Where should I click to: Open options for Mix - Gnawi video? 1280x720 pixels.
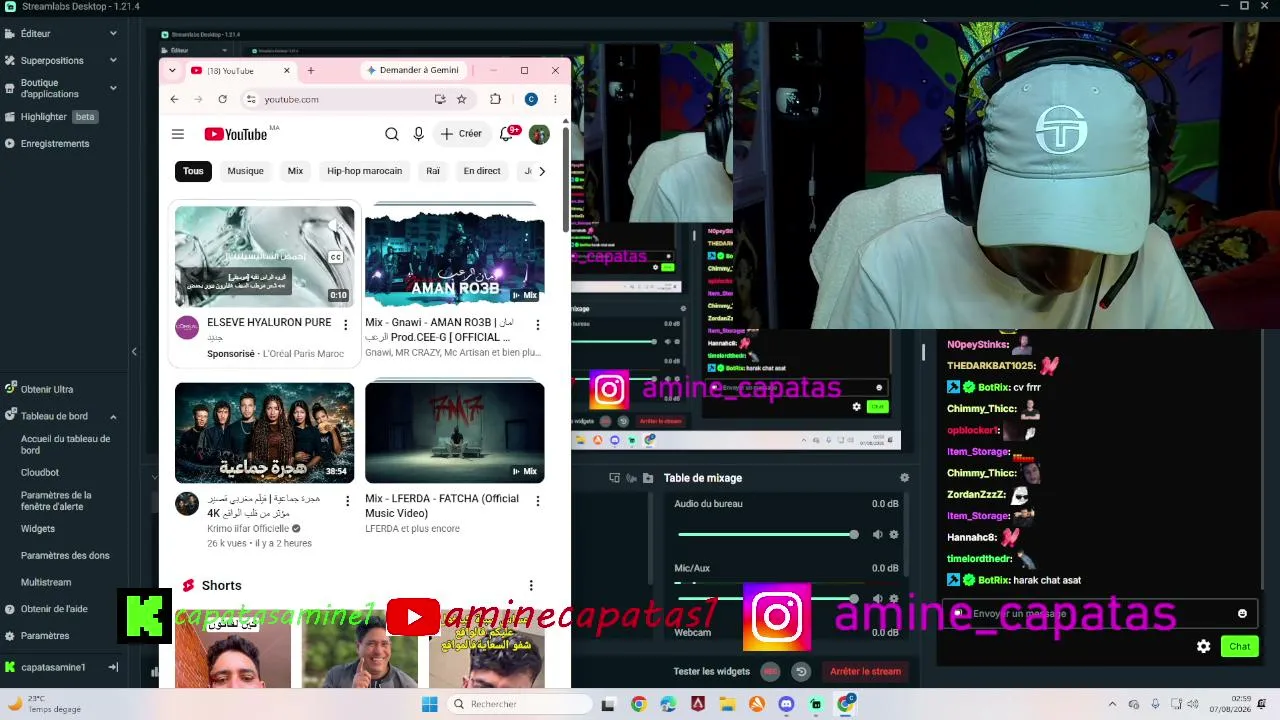537,325
